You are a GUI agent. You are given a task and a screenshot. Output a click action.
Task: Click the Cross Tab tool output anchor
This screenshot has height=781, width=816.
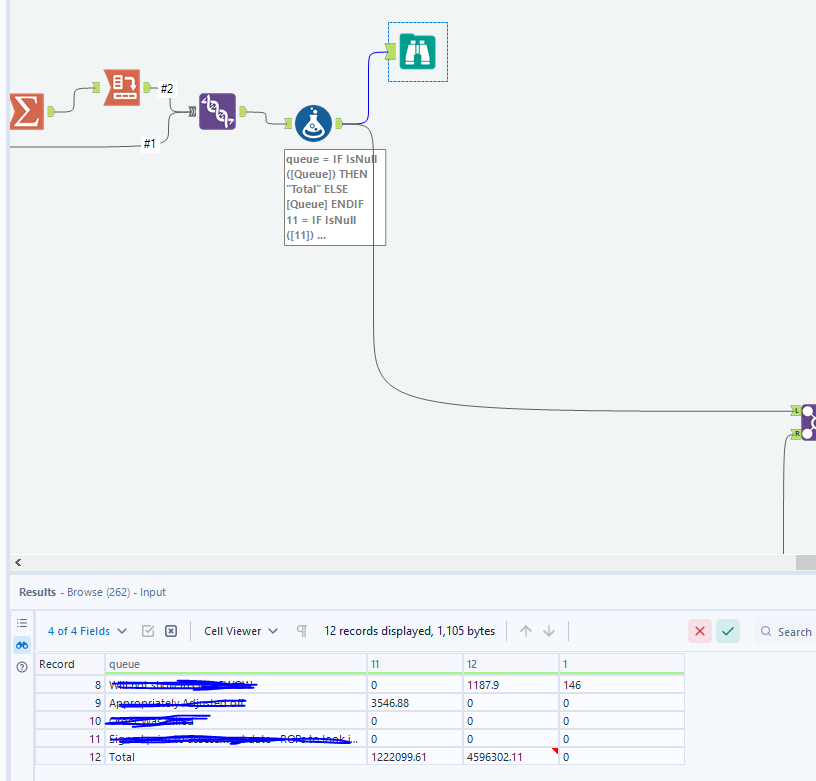pos(147,87)
